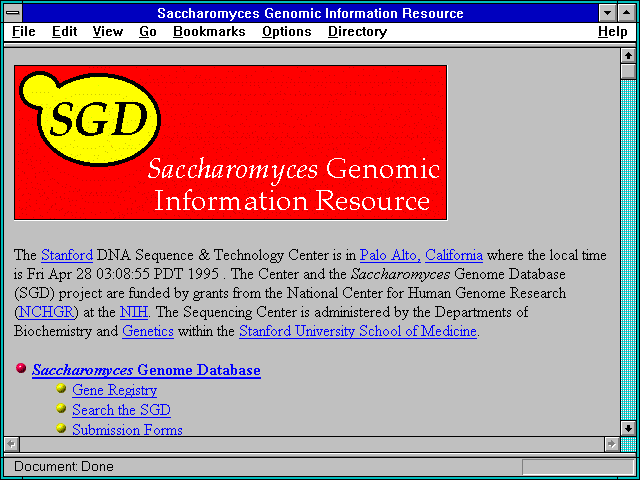Click the title bar minimize down arrow
This screenshot has height=480, width=640.
607,13
